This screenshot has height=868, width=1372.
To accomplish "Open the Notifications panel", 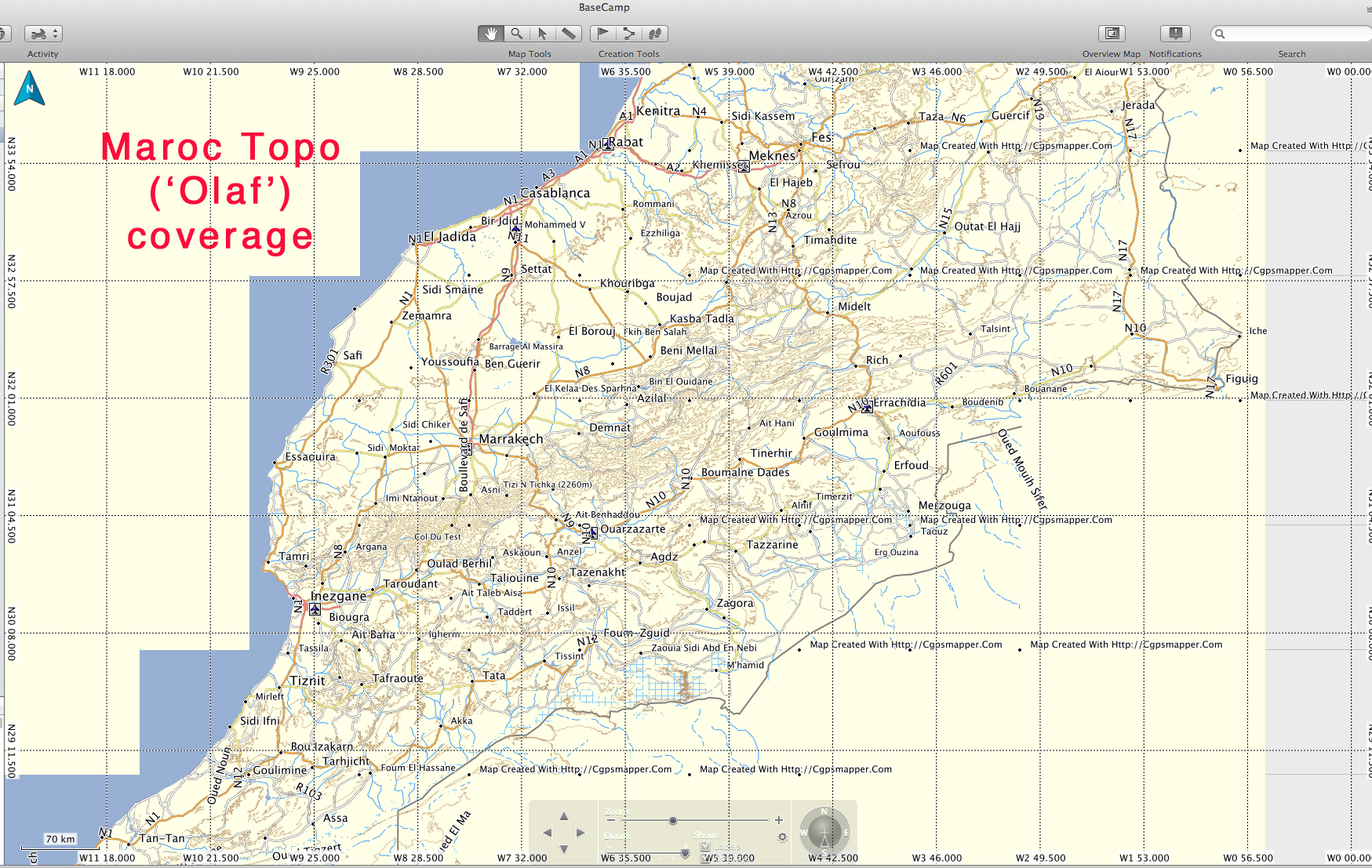I will (1175, 34).
